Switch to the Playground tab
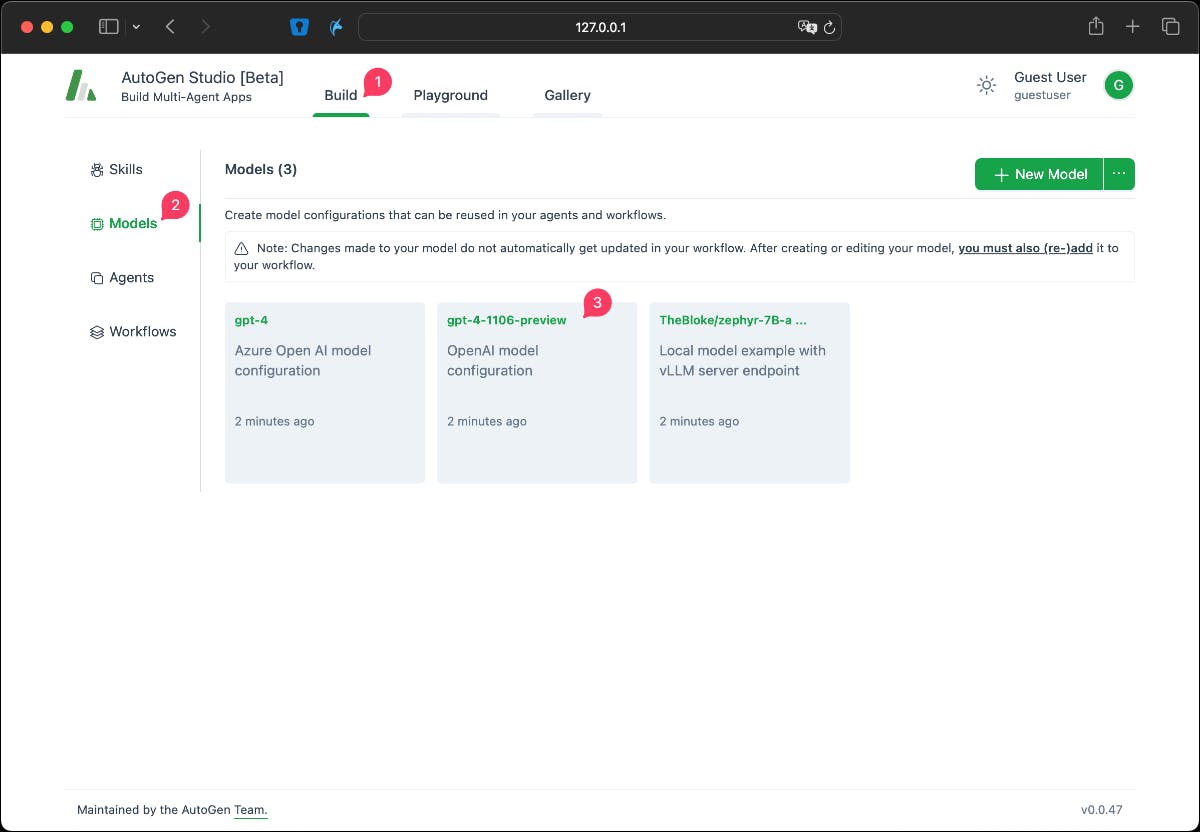Image resolution: width=1200 pixels, height=832 pixels. click(x=451, y=95)
